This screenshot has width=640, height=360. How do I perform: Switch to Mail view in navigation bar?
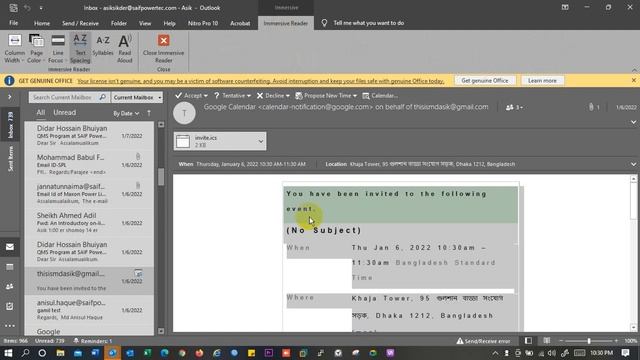coord(10,247)
